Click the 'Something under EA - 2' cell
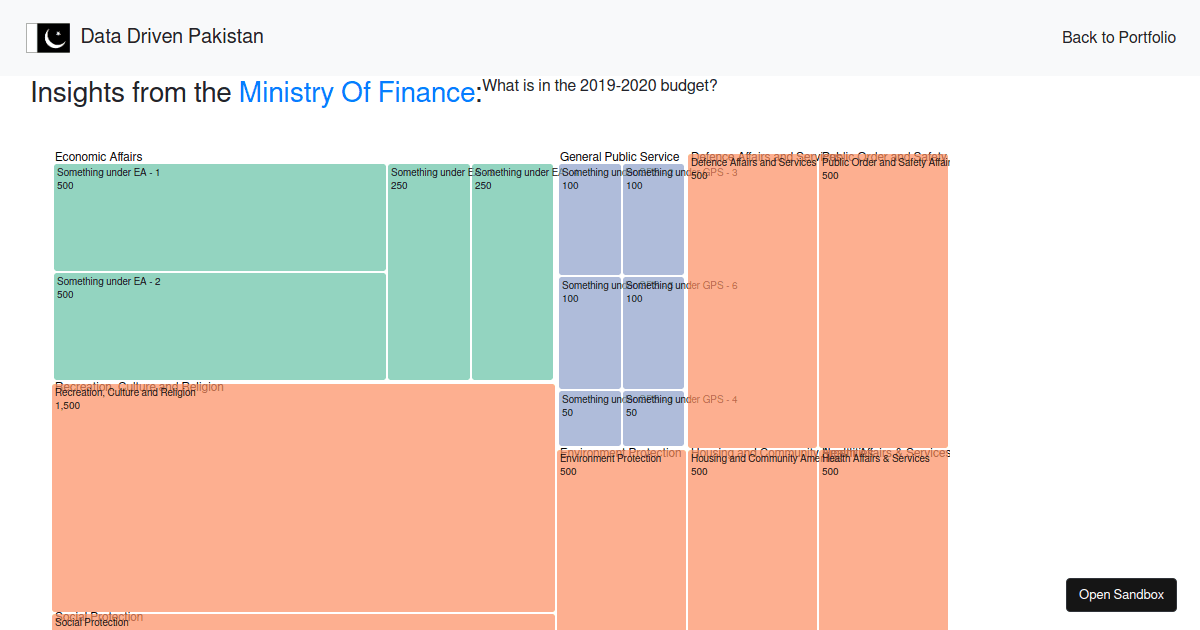The height and width of the screenshot is (630, 1200). 219,325
